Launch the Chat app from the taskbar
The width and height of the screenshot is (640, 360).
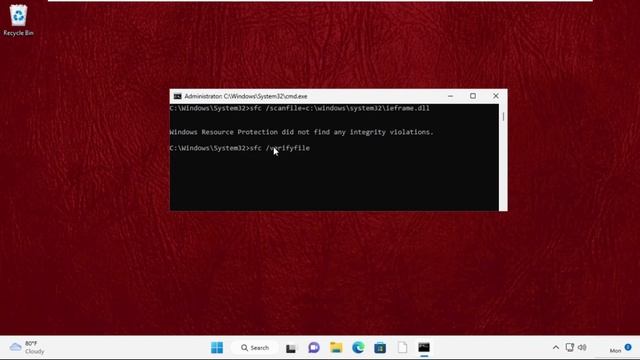click(x=314, y=348)
